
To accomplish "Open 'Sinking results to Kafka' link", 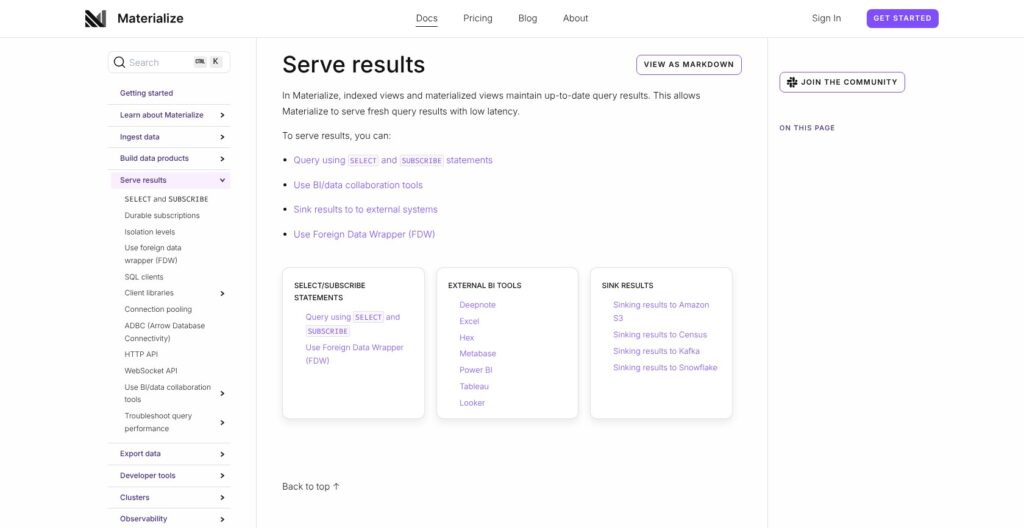I will pos(656,352).
